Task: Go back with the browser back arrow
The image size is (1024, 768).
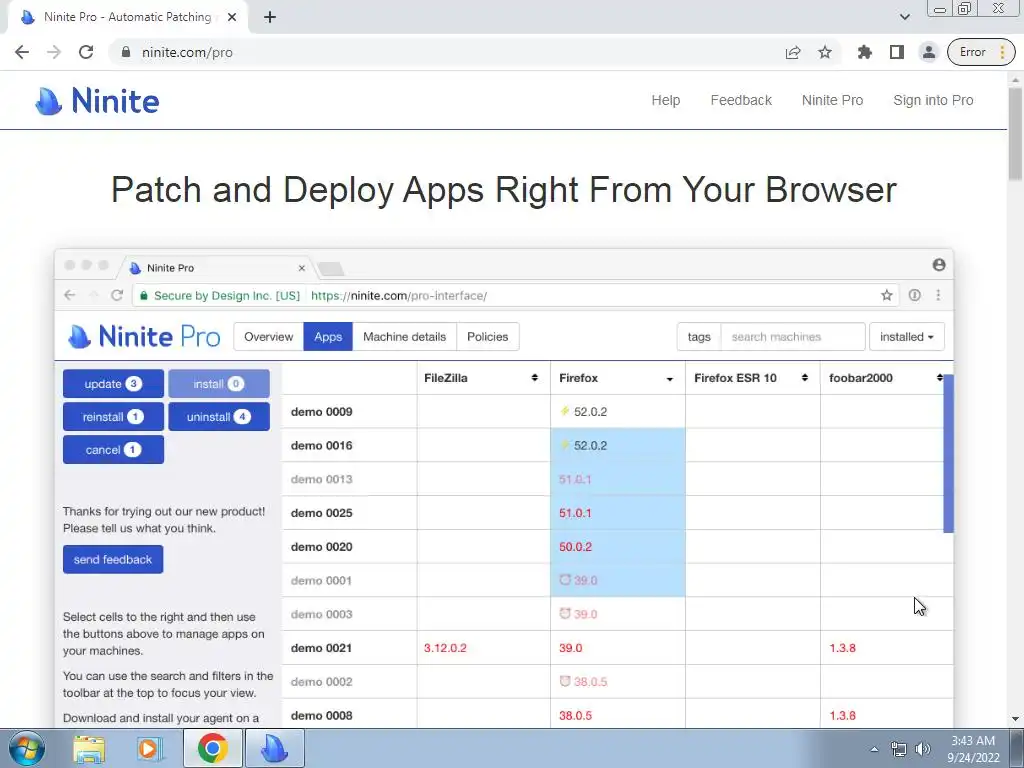Action: click(22, 52)
